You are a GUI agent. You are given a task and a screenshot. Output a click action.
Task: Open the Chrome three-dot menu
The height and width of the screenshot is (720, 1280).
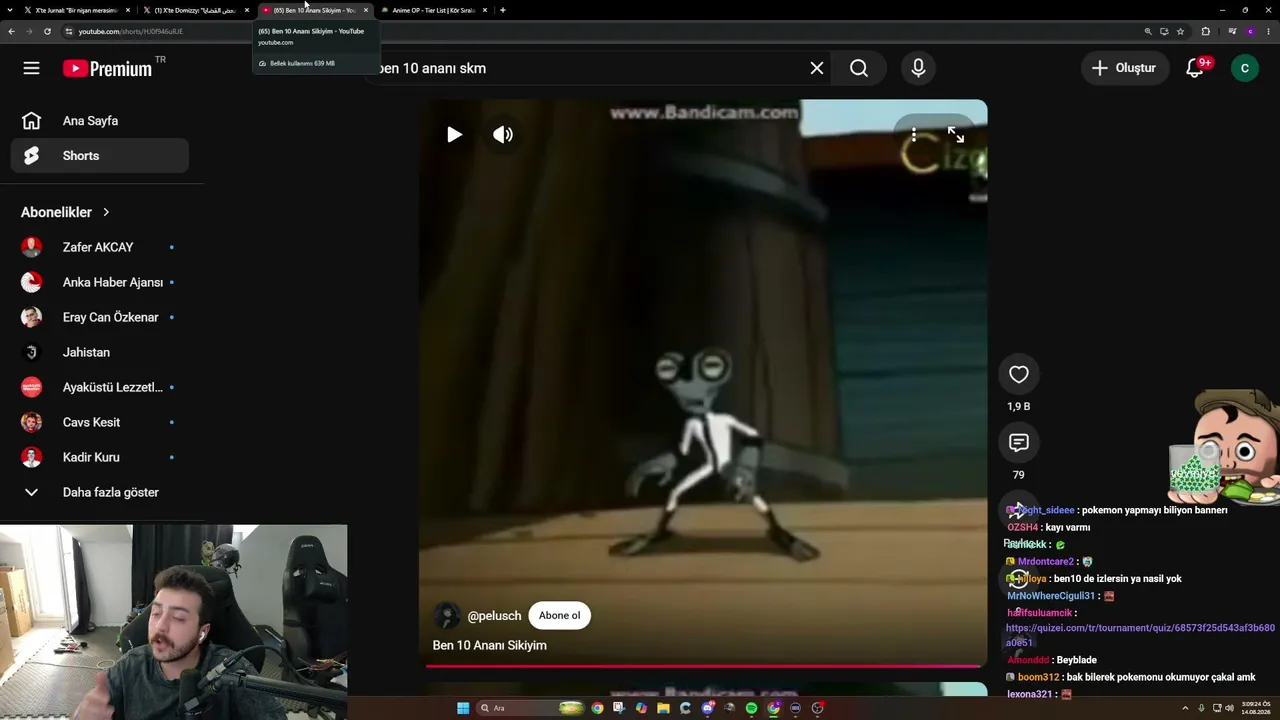[1268, 32]
